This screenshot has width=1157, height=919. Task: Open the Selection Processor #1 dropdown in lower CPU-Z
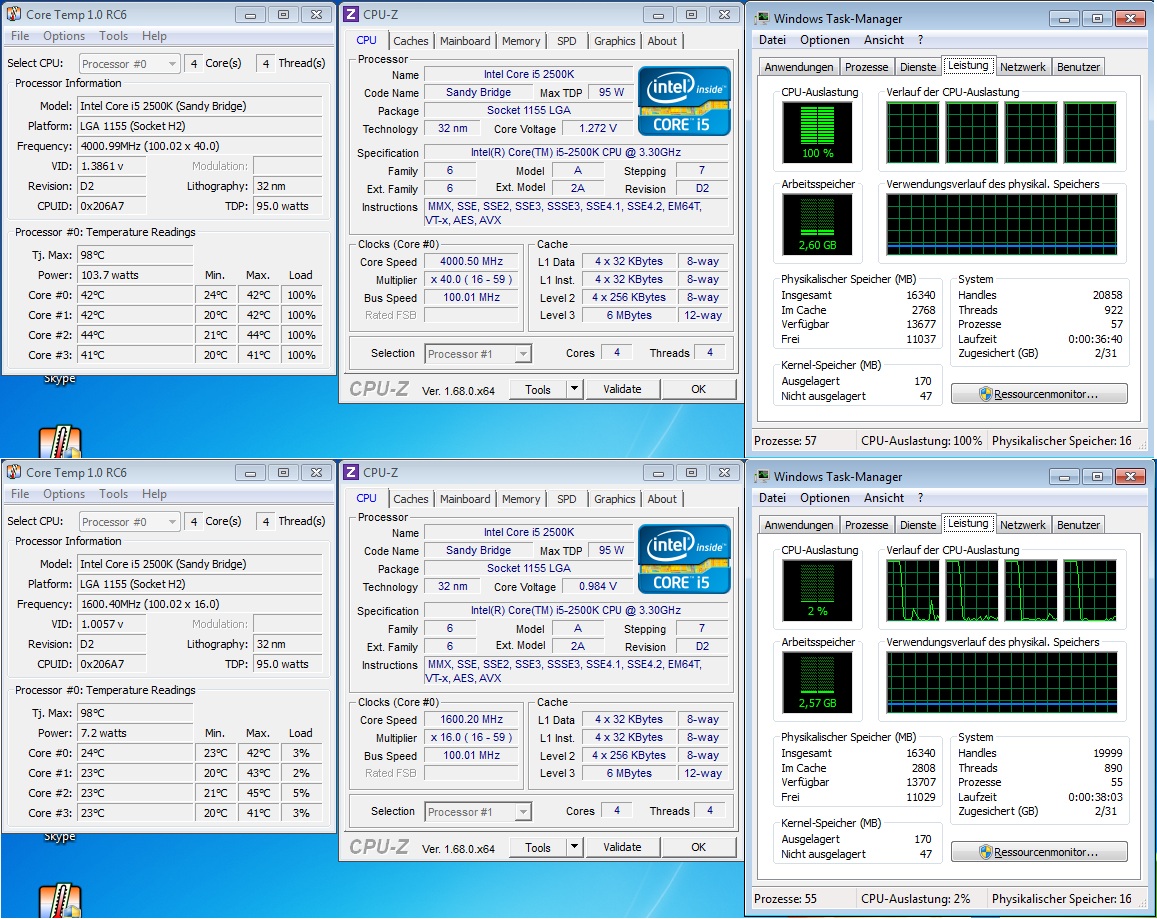coord(478,811)
